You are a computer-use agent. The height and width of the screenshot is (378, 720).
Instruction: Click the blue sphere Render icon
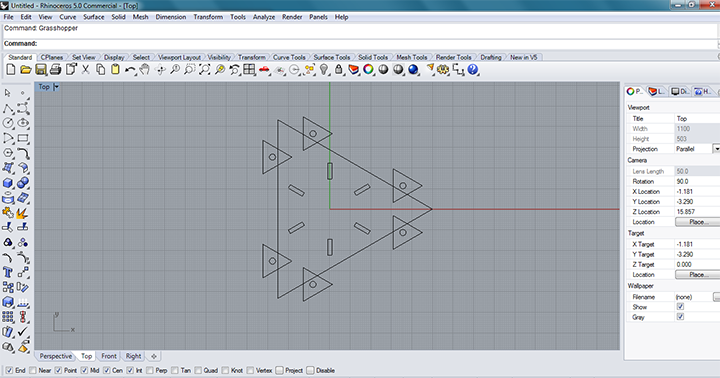click(413, 70)
